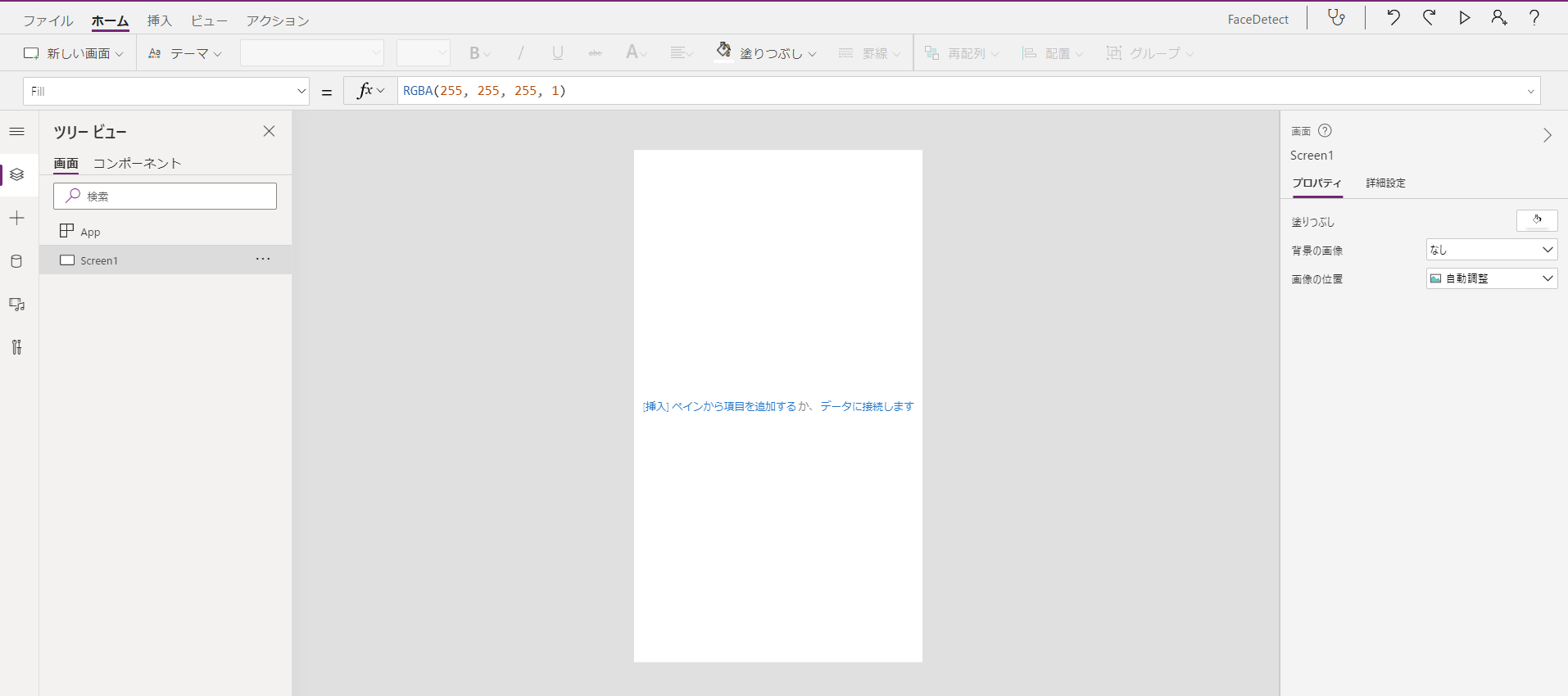Screen dimensions: 1568x696
Task: Open the ファイル menu
Action: (x=48, y=20)
